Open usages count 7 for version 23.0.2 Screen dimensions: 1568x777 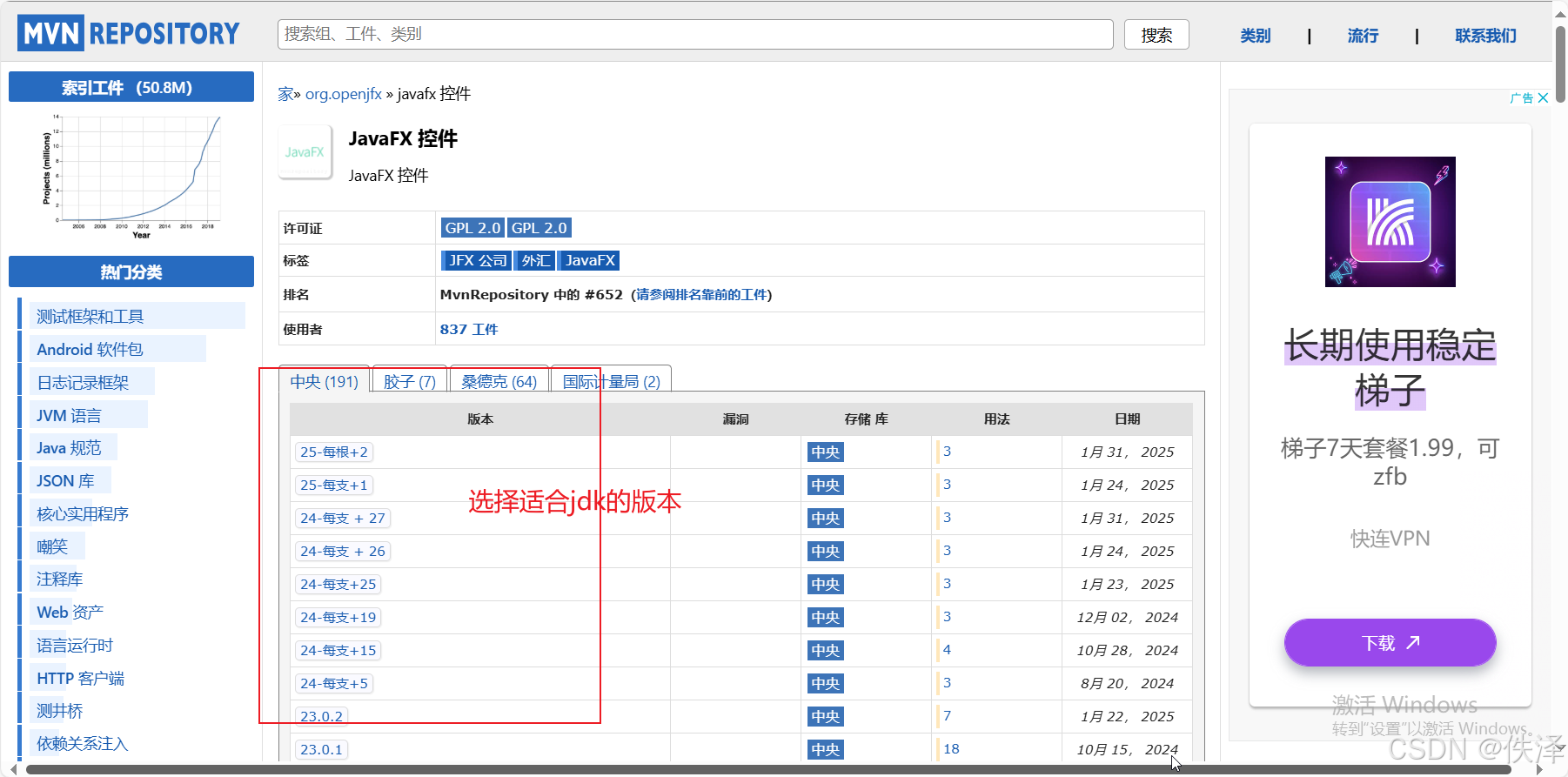[x=947, y=715]
